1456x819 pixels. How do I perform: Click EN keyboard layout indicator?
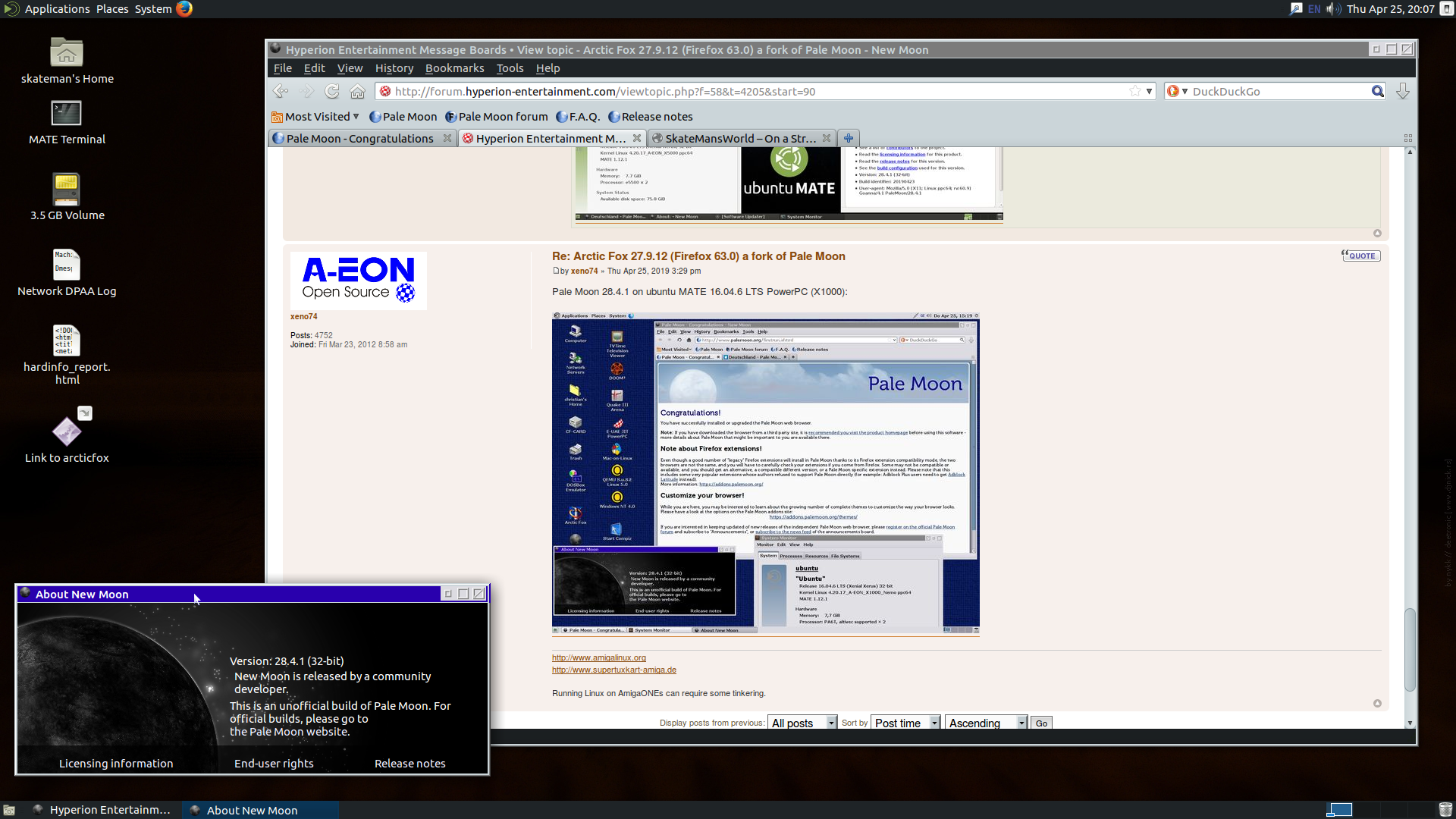coord(1314,8)
